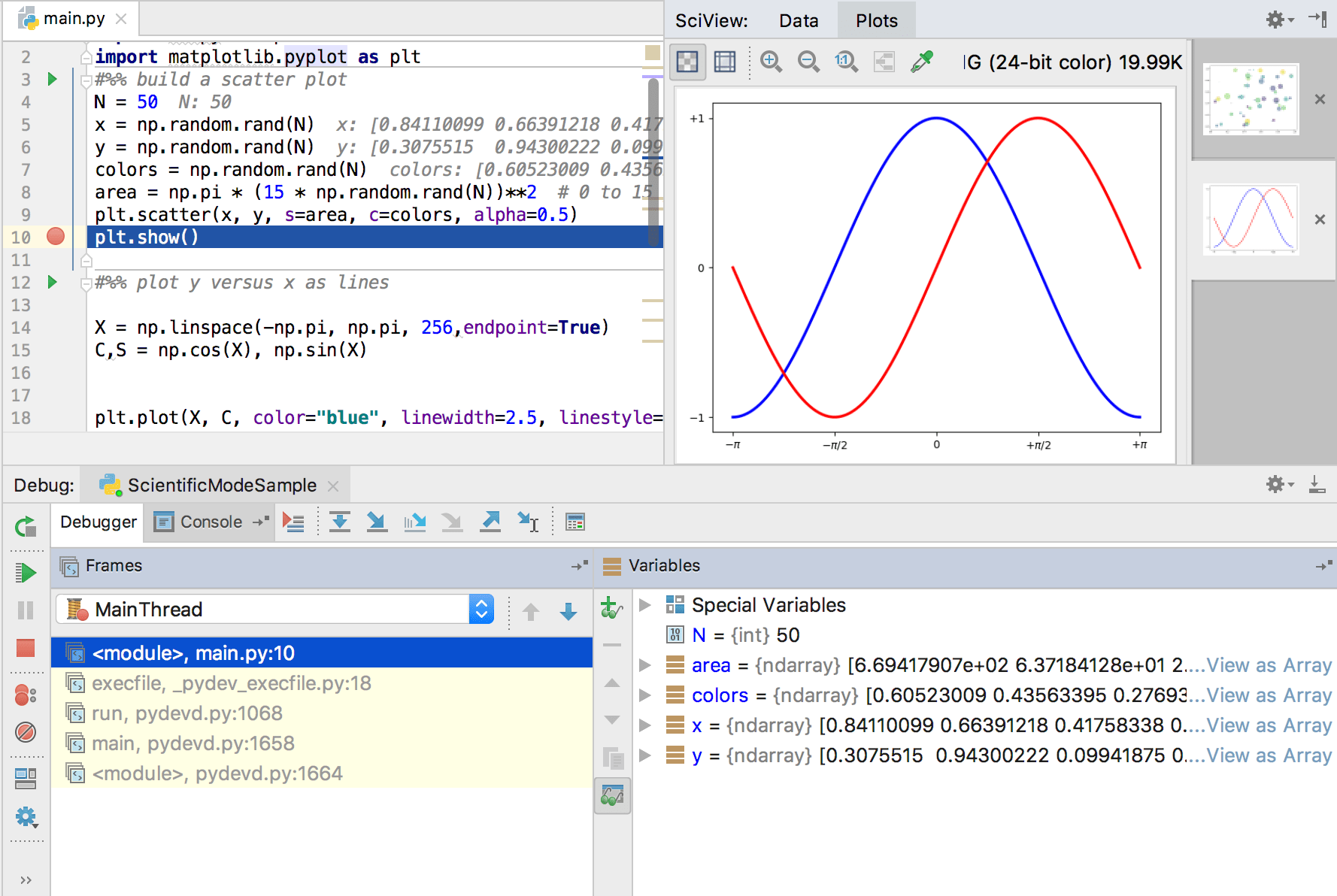Click the Zoom In icon in SciView
1337x896 pixels.
771,62
